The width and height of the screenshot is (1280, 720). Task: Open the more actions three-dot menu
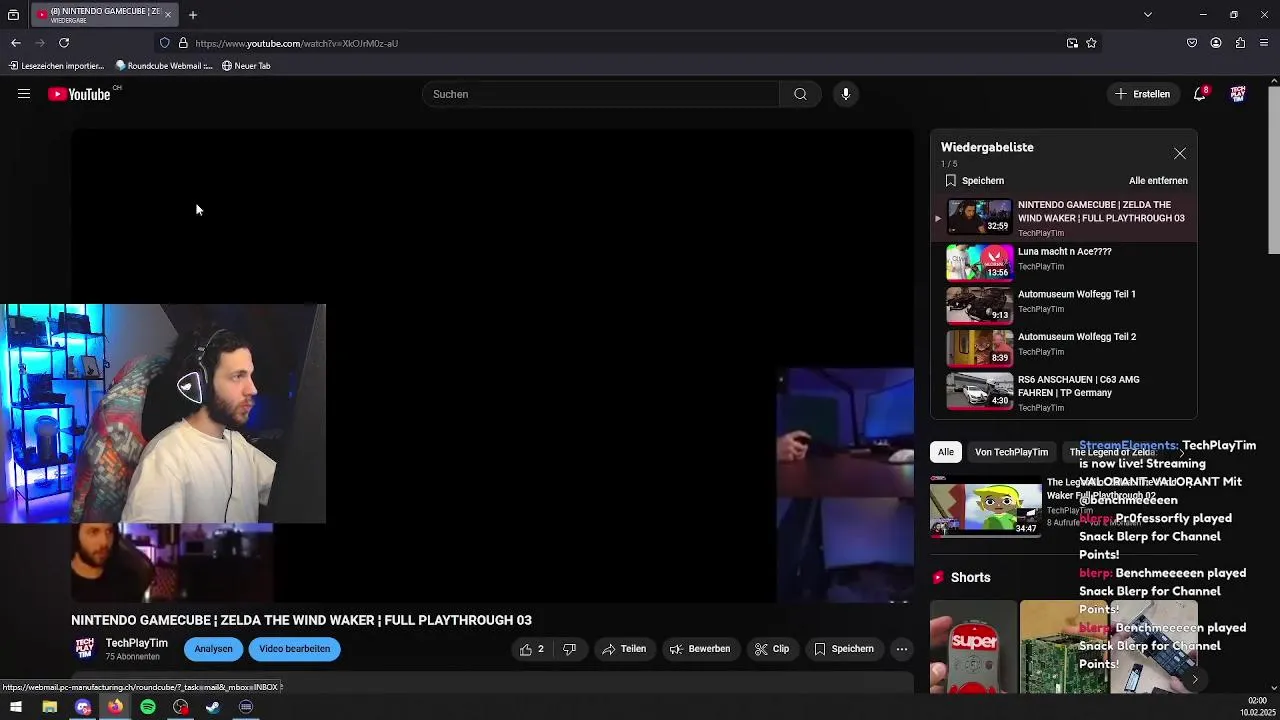coord(902,649)
